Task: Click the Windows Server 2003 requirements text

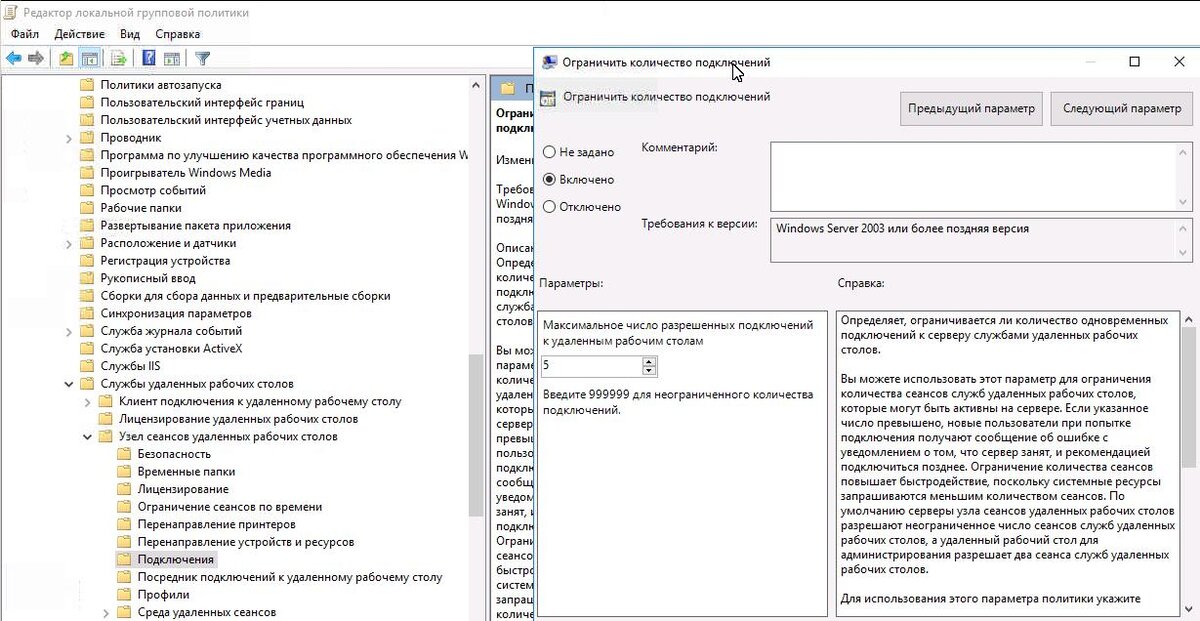Action: click(903, 228)
